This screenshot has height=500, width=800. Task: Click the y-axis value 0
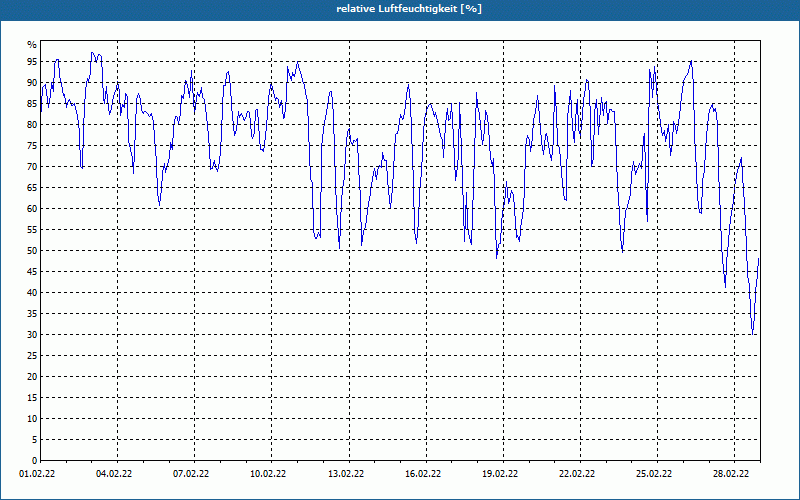[x=35, y=461]
